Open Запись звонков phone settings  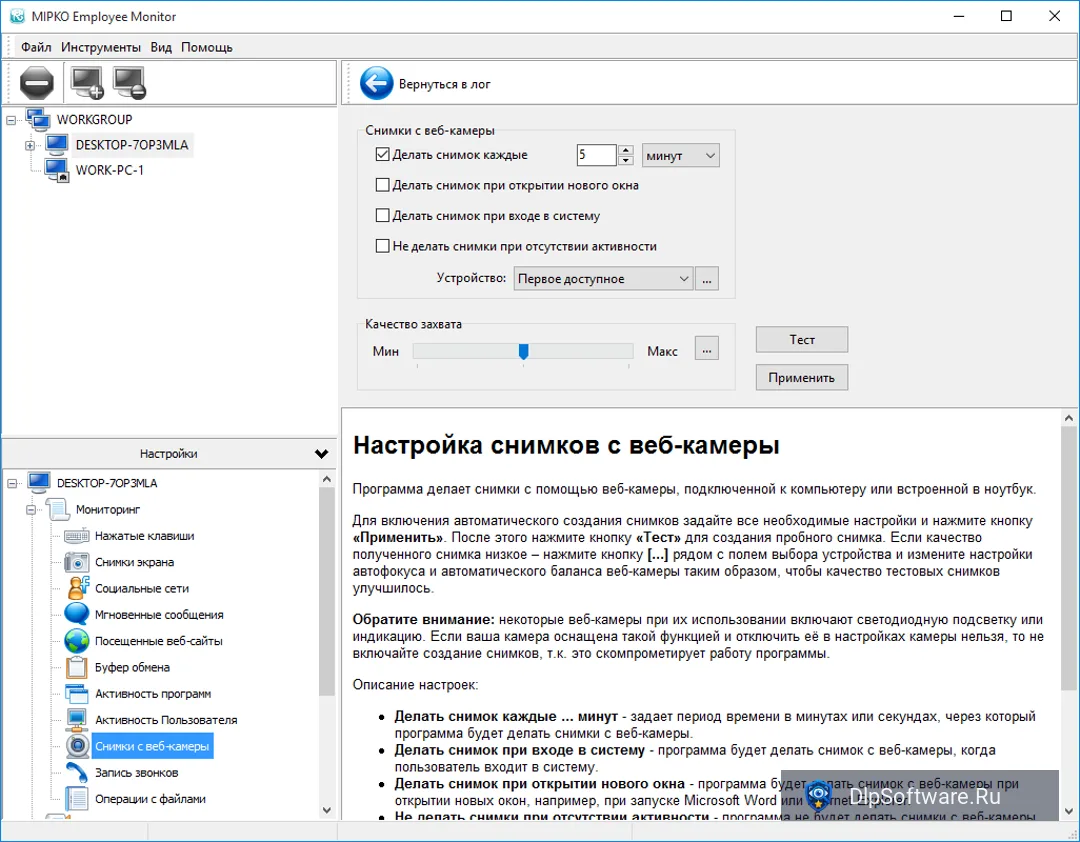[x=136, y=772]
